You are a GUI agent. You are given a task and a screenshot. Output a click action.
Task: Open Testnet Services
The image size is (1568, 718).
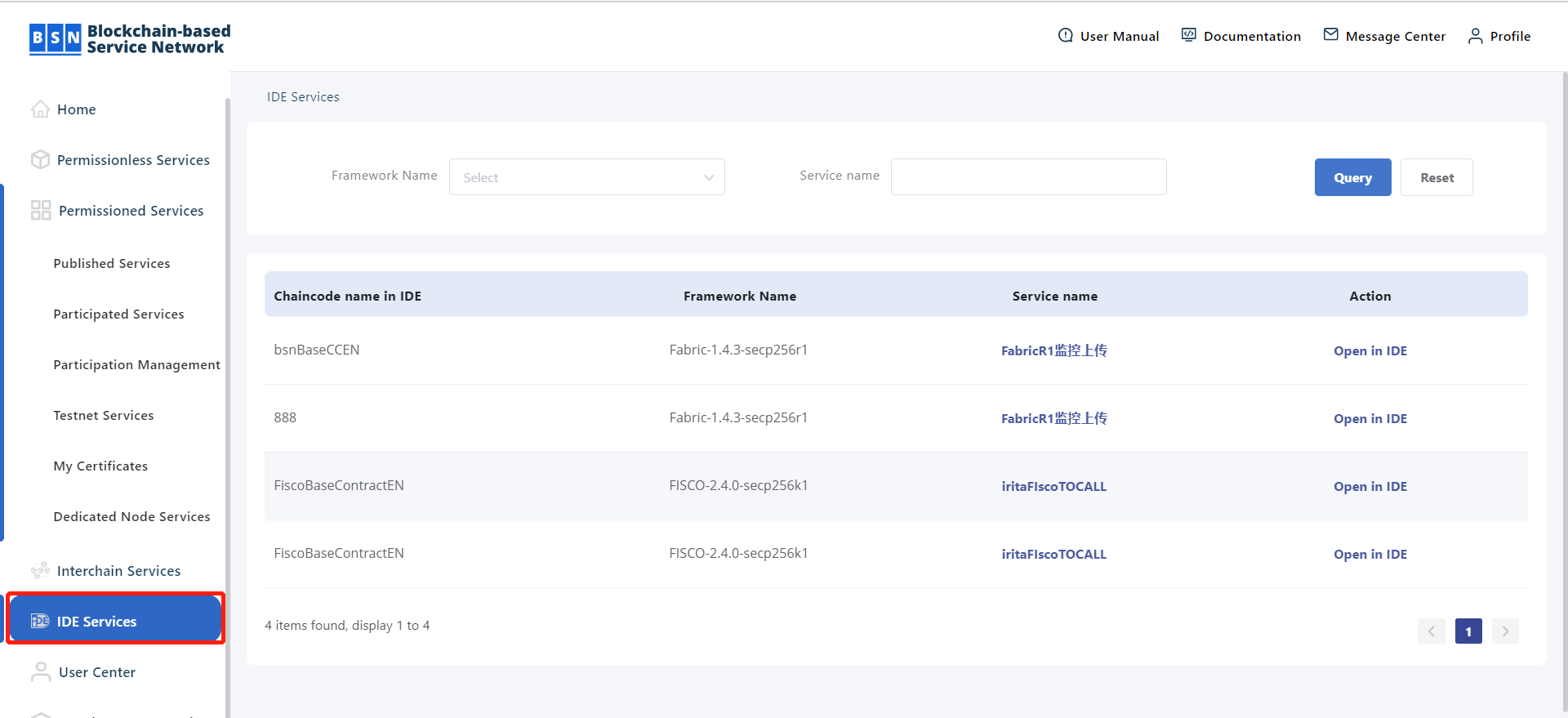pyautogui.click(x=104, y=416)
